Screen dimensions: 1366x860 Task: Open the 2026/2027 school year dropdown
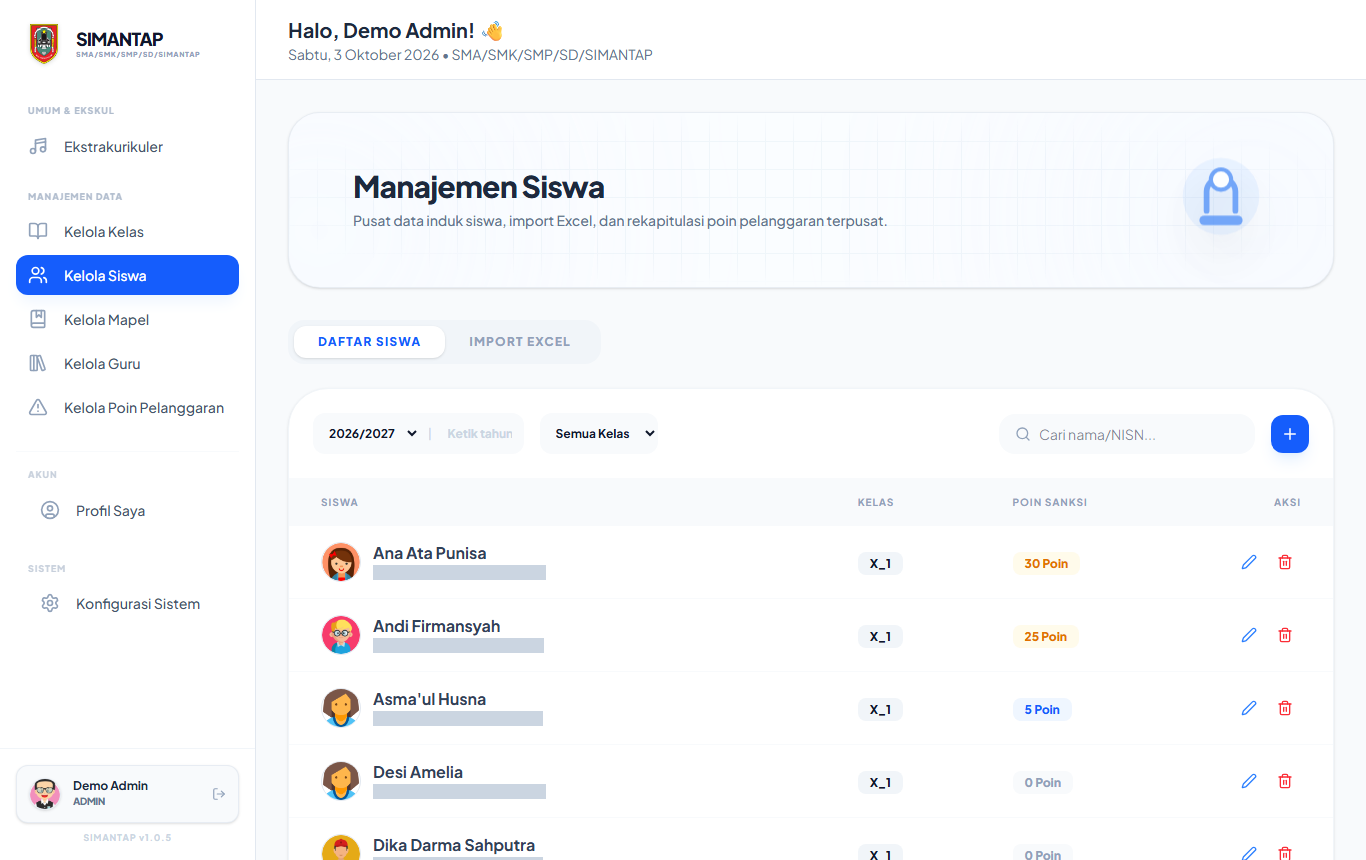[x=374, y=434]
